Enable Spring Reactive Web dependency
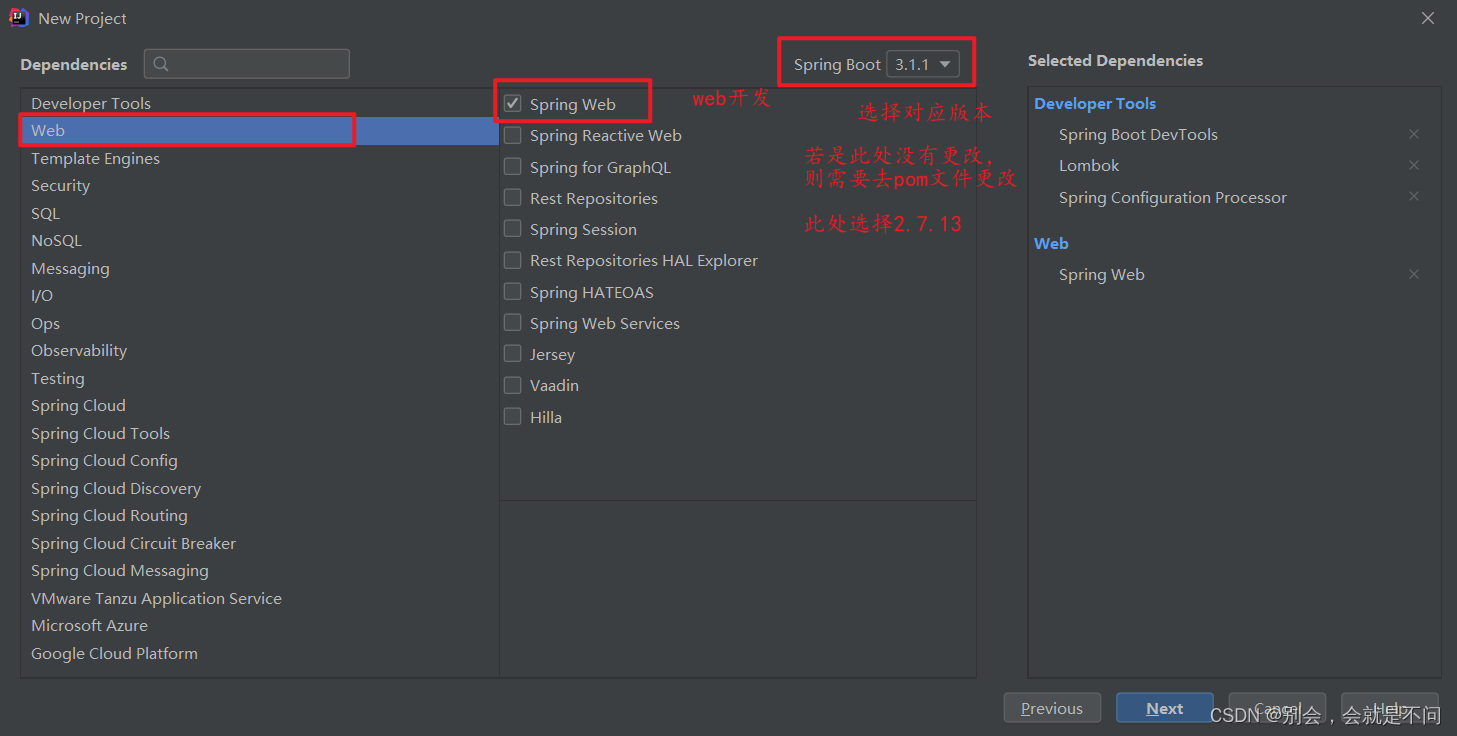1457x736 pixels. [513, 135]
